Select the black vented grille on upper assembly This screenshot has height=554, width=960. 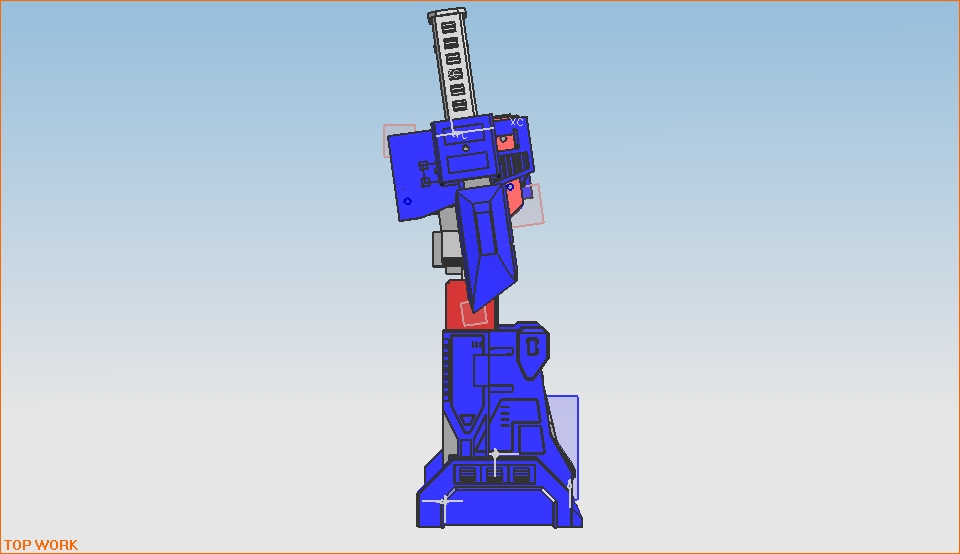(x=514, y=164)
